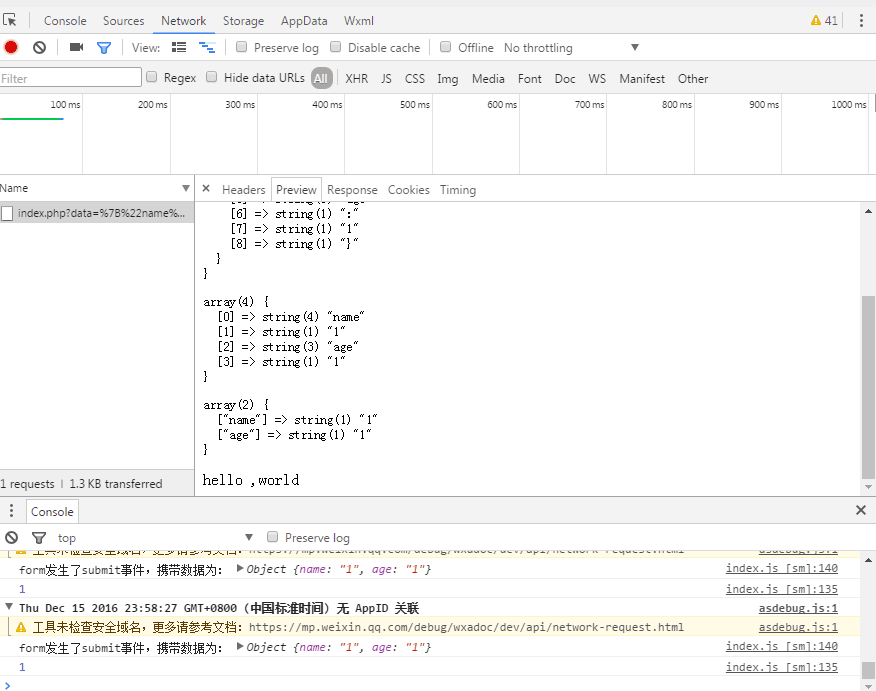Switch to the Sources tab

click(123, 20)
